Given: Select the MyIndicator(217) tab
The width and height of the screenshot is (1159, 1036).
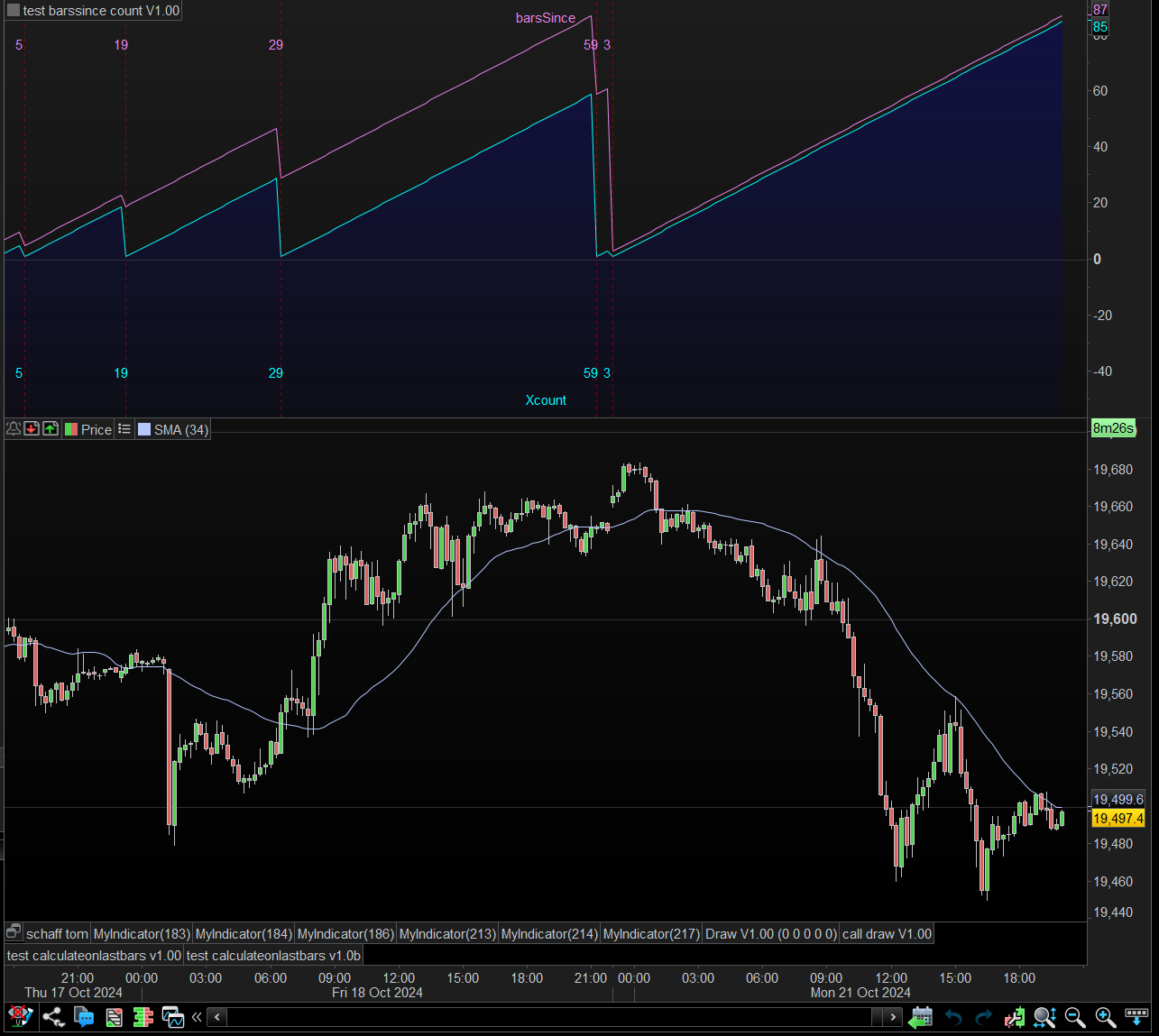Looking at the screenshot, I should coord(651,934).
